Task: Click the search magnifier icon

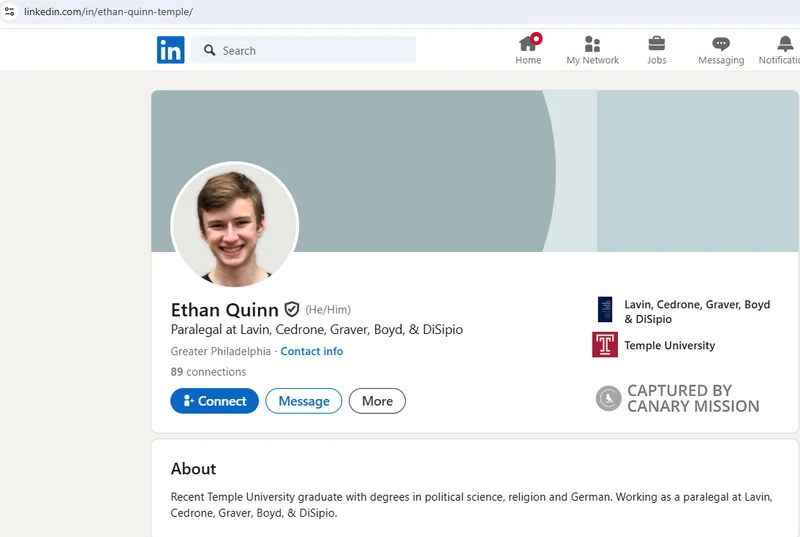Action: click(x=209, y=50)
